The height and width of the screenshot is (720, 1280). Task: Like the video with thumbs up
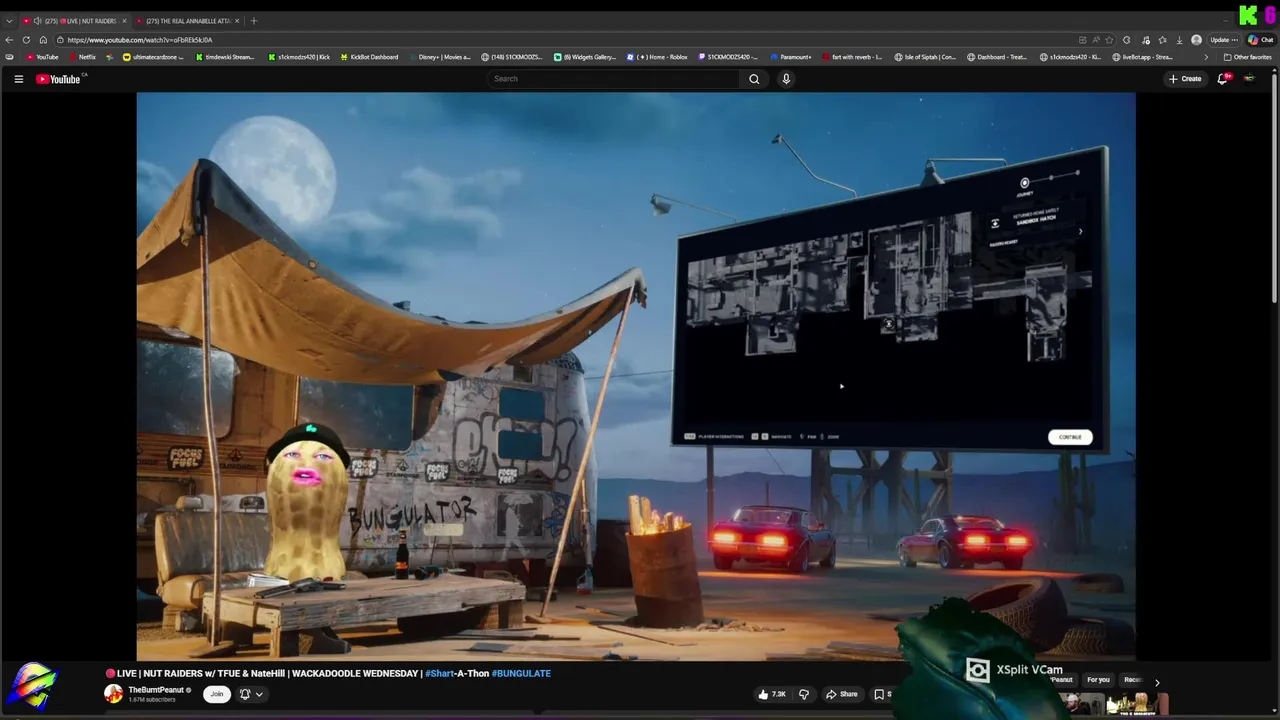[x=773, y=694]
